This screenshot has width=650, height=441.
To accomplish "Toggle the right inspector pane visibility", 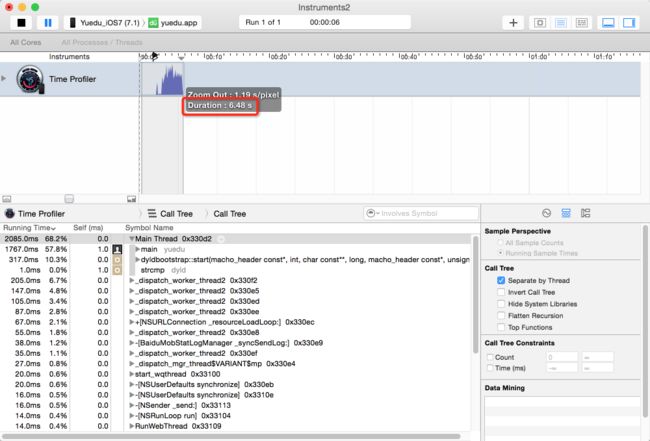I will pyautogui.click(x=629, y=22).
